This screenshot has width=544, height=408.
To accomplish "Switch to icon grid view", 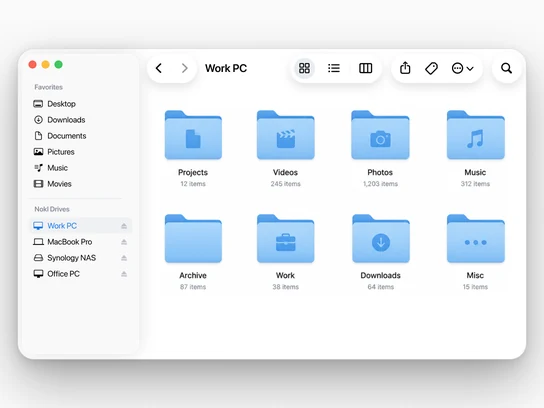I will [304, 68].
